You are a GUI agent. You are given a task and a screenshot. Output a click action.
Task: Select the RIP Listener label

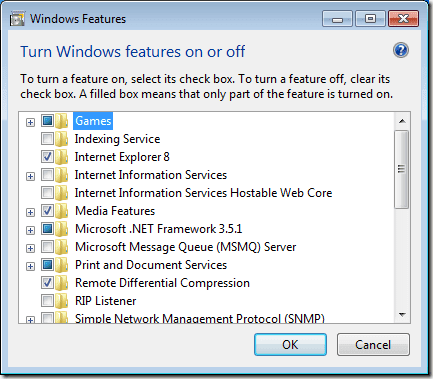[106, 301]
